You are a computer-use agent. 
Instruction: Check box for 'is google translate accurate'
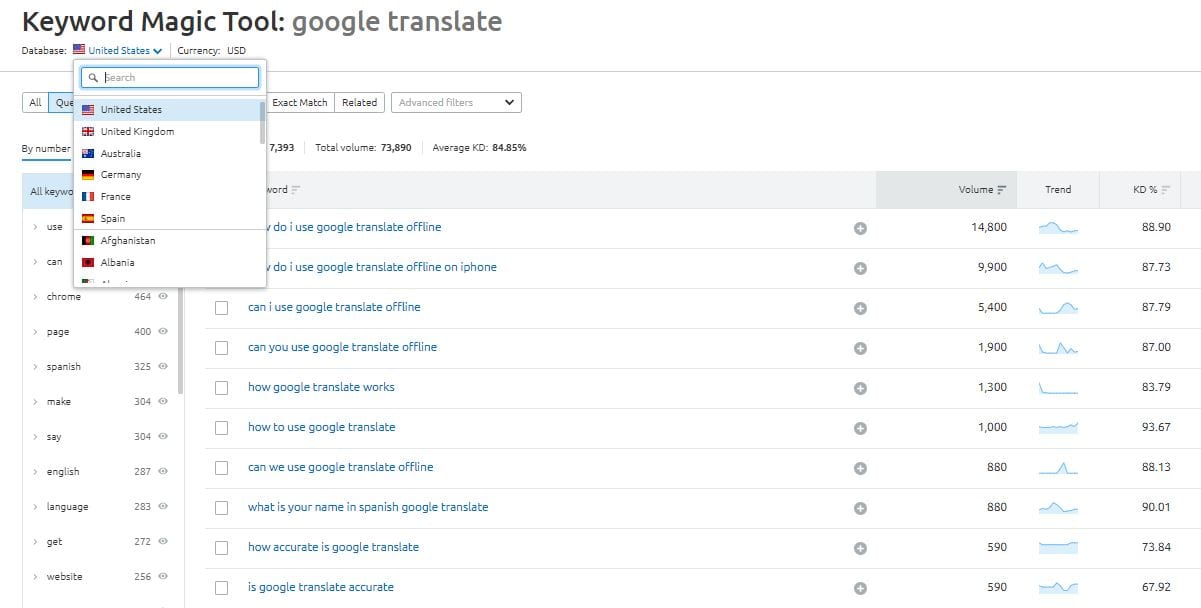(x=222, y=588)
